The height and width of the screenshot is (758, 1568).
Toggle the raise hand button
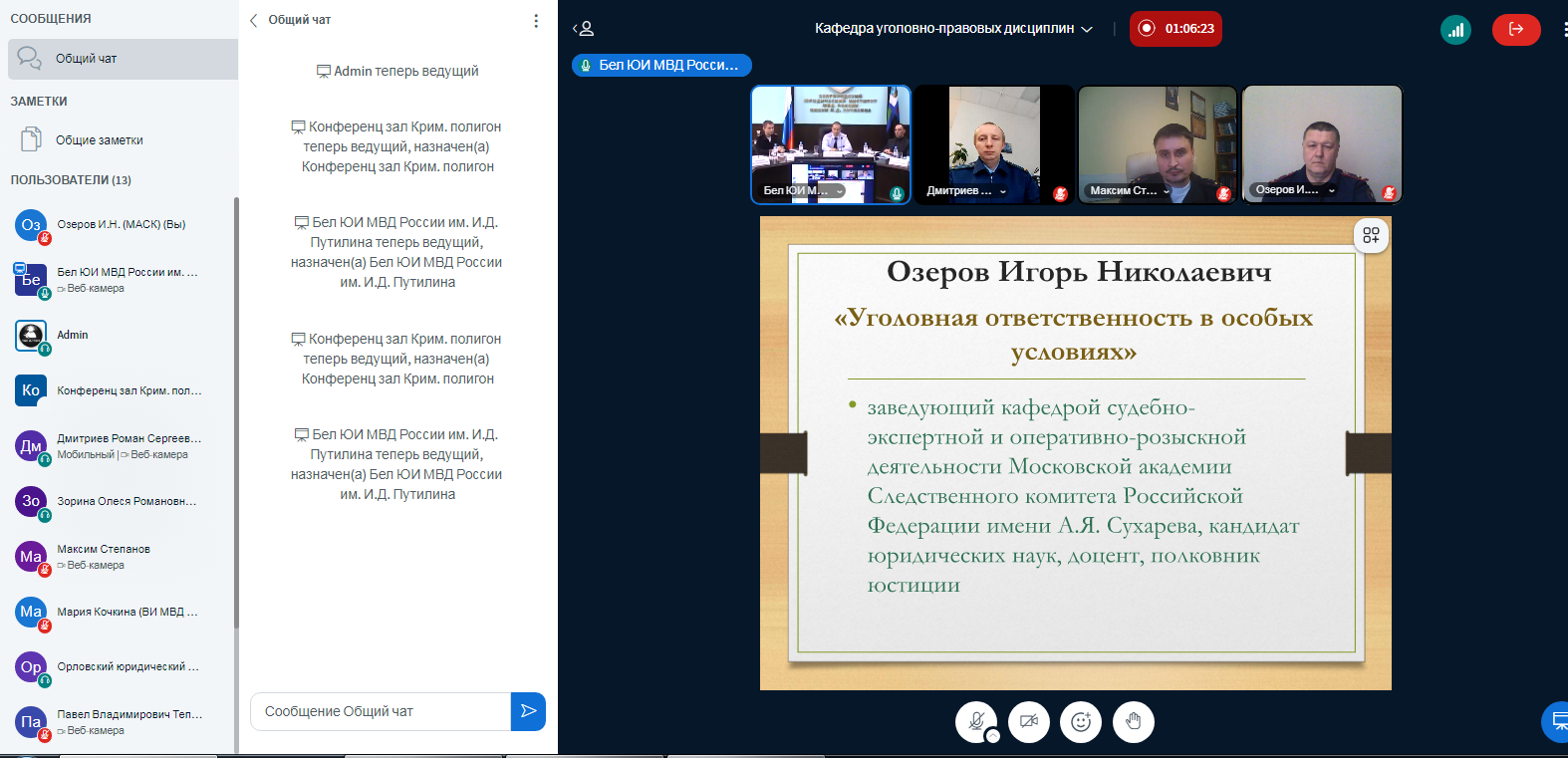[1134, 722]
